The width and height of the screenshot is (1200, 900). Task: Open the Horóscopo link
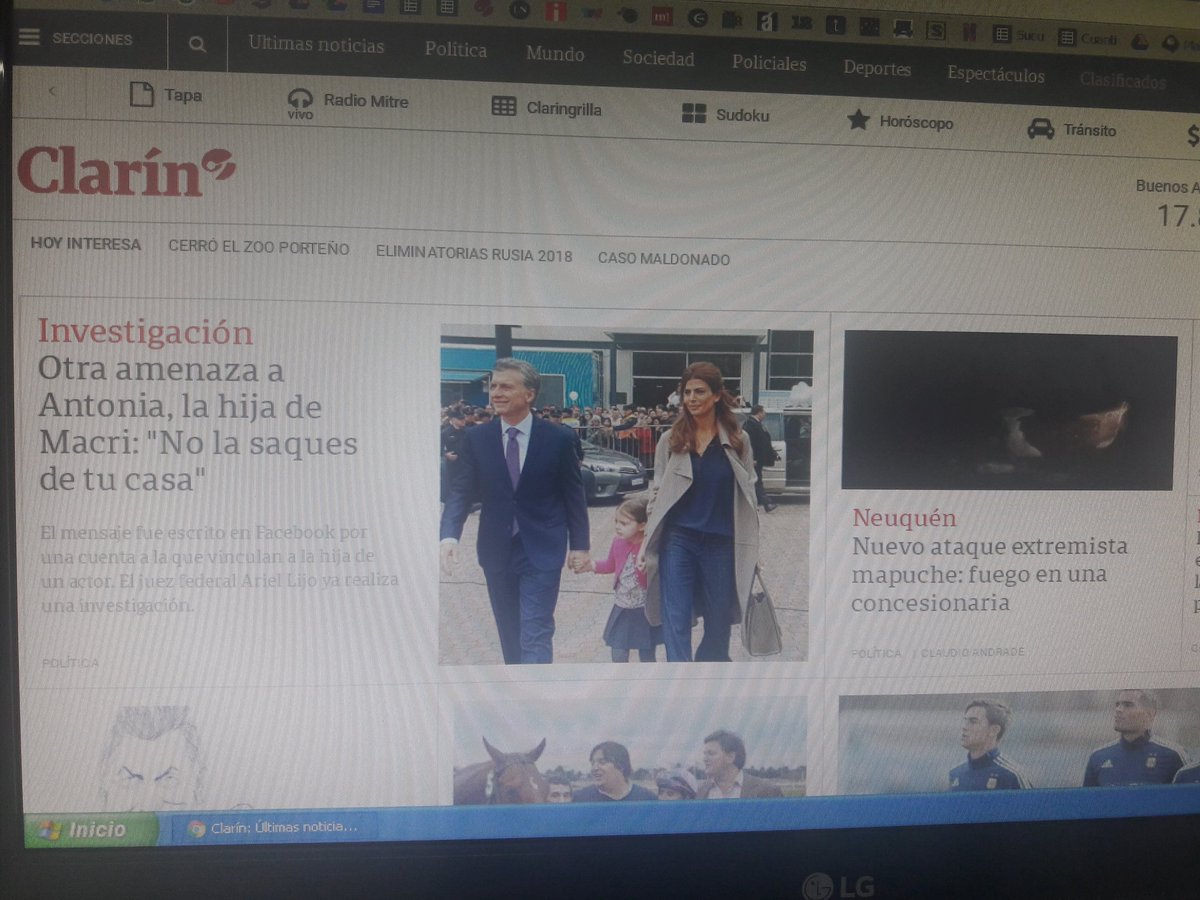[x=916, y=122]
